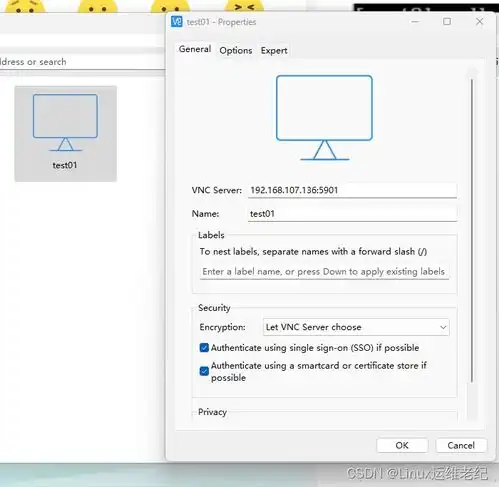Minimize the test01 Properties window

pos(415,22)
